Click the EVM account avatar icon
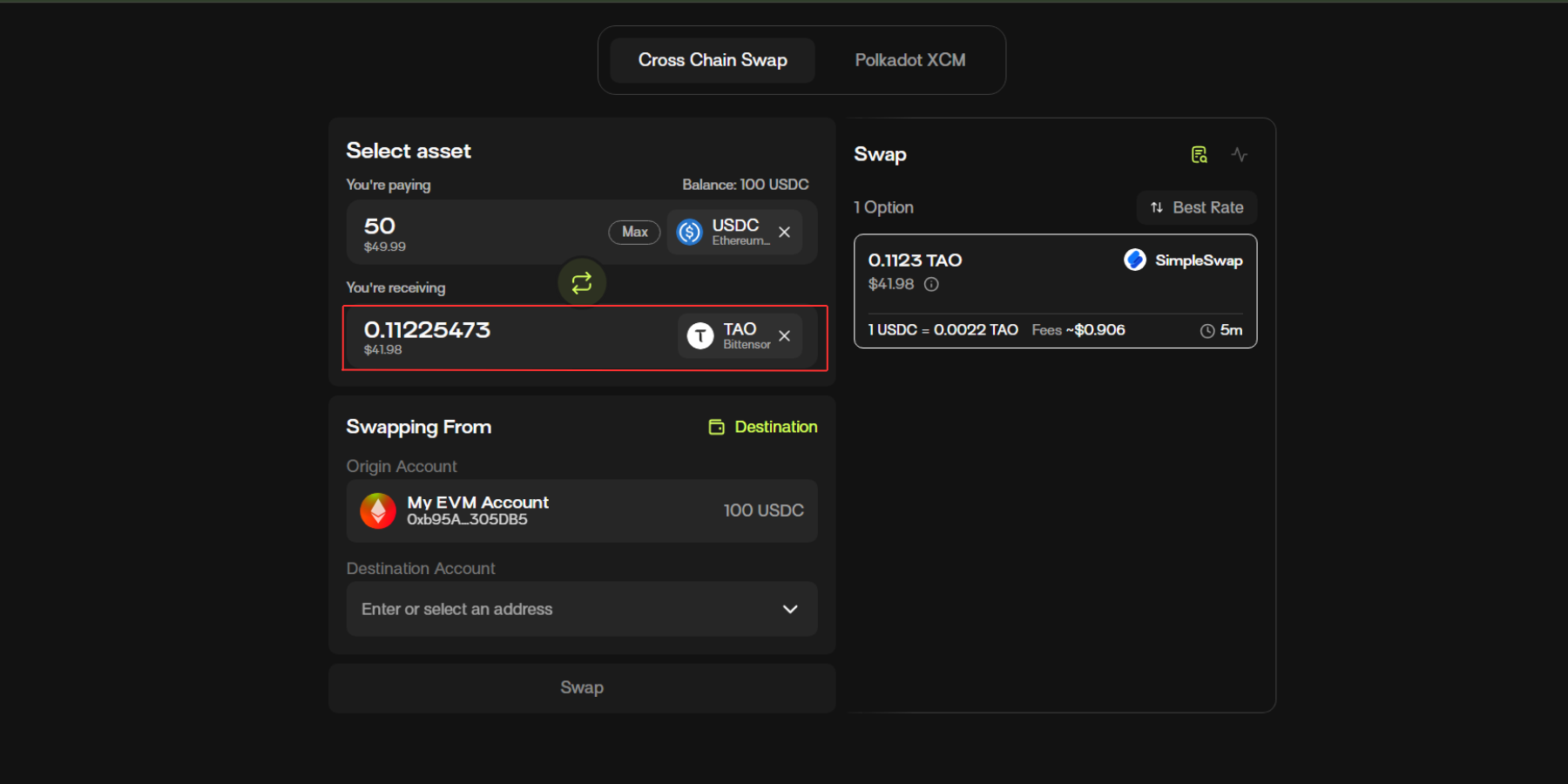The image size is (1568, 784). [378, 510]
